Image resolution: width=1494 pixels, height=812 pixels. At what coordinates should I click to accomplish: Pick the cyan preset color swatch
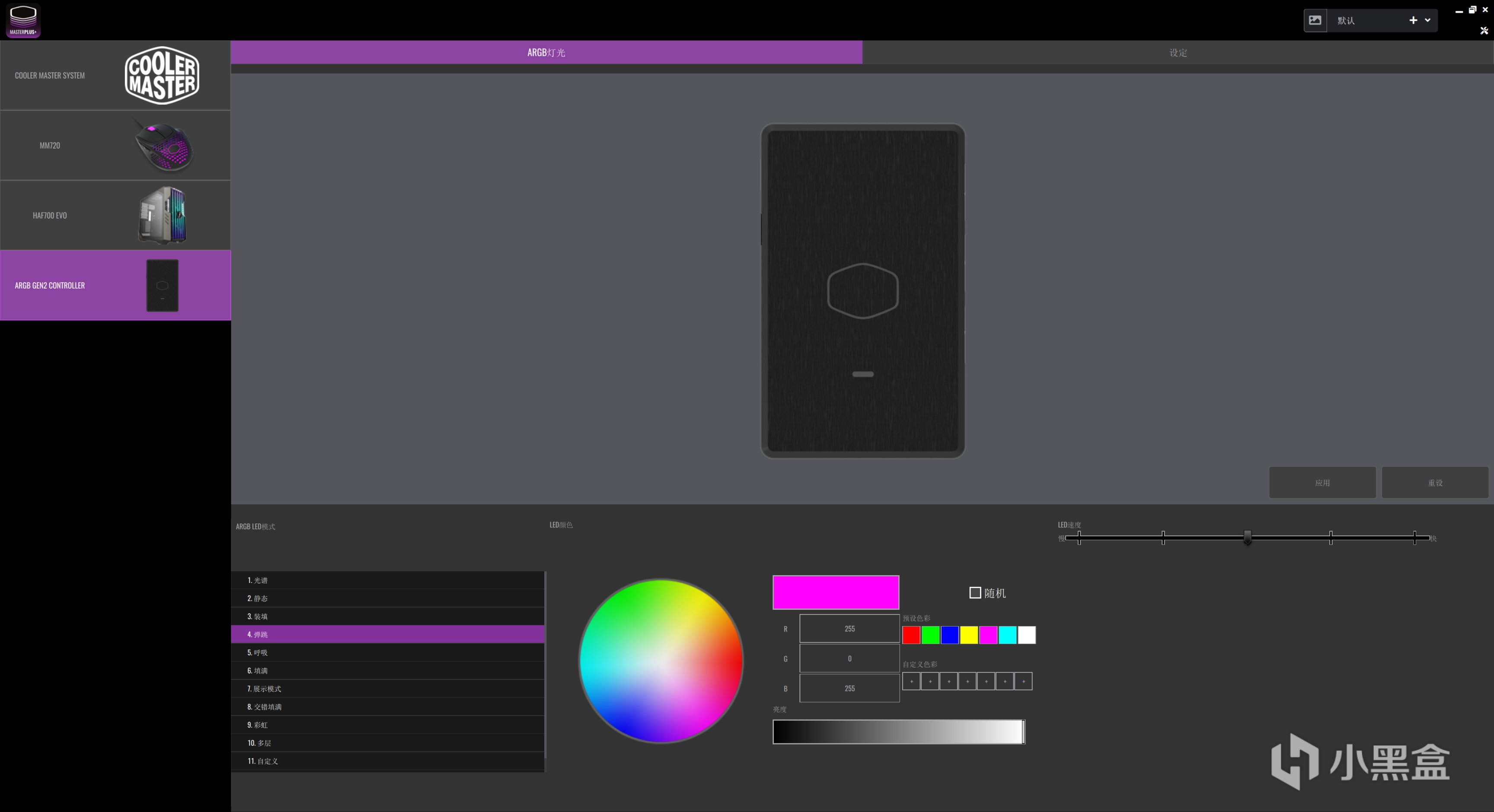[1007, 635]
